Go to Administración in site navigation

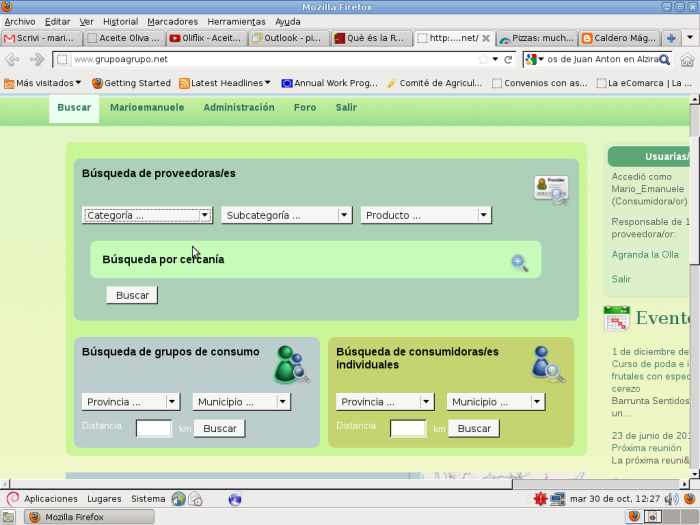(x=239, y=108)
